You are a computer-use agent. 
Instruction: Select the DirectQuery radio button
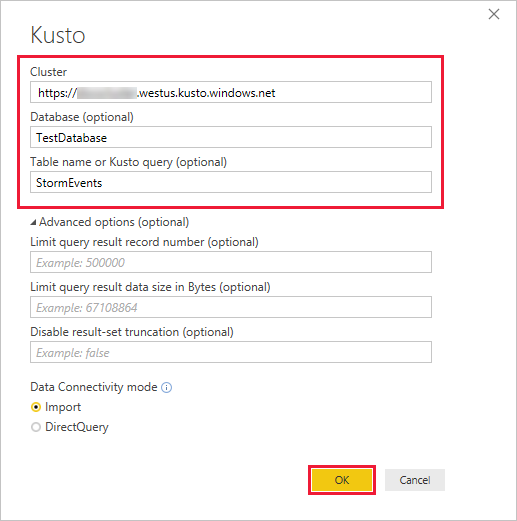(36, 427)
